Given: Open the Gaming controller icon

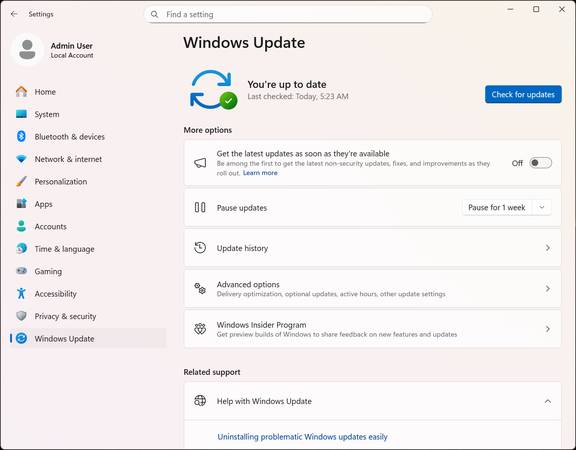Looking at the screenshot, I should pyautogui.click(x=21, y=271).
